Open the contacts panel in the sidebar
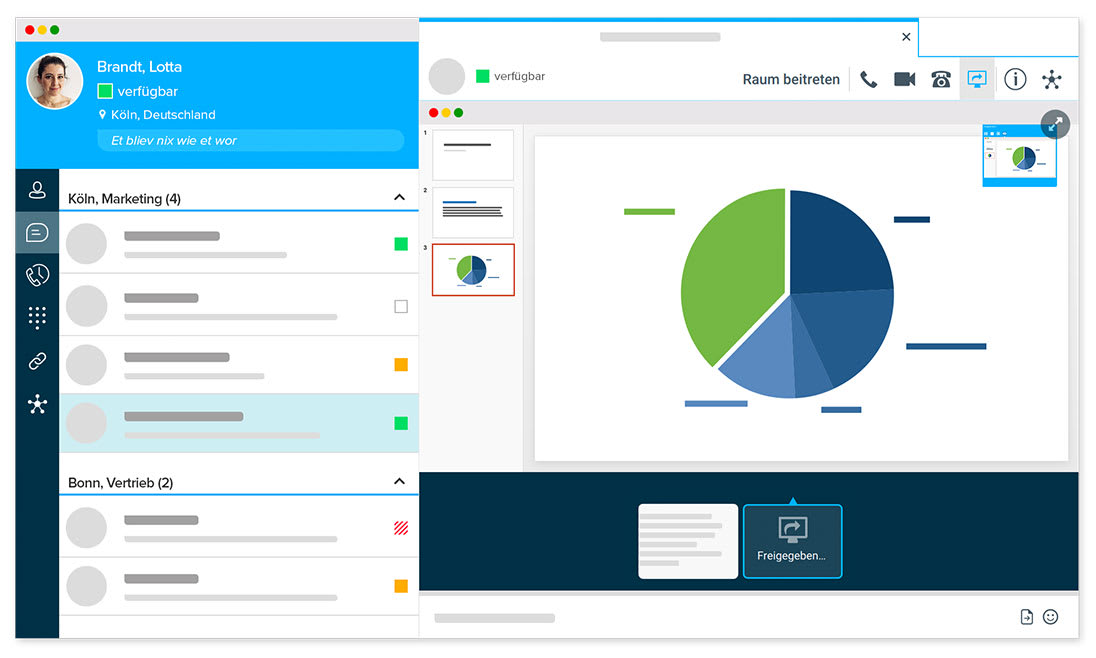This screenshot has height=658, width=1096. [x=37, y=189]
